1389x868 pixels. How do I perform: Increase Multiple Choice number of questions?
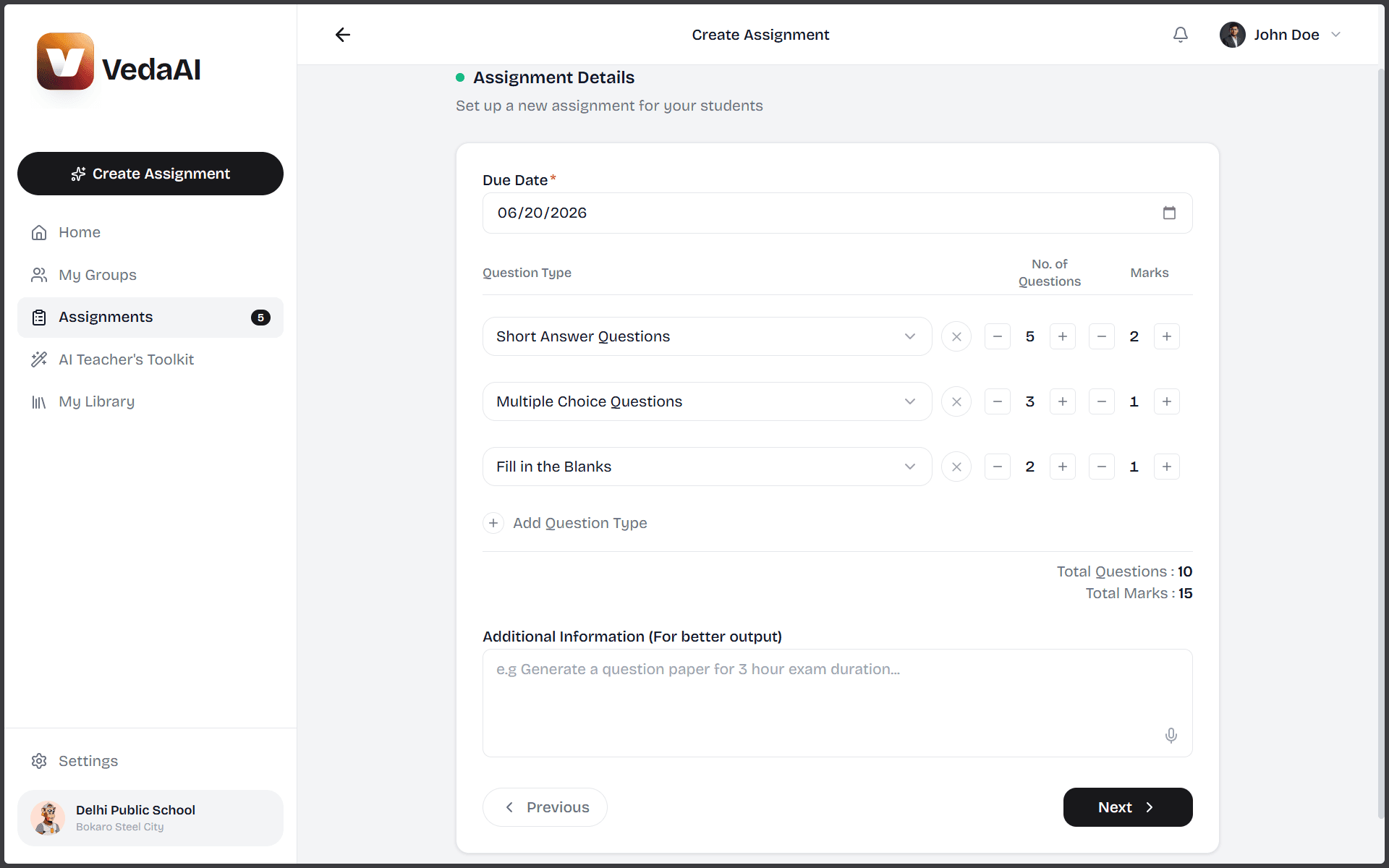click(1063, 401)
